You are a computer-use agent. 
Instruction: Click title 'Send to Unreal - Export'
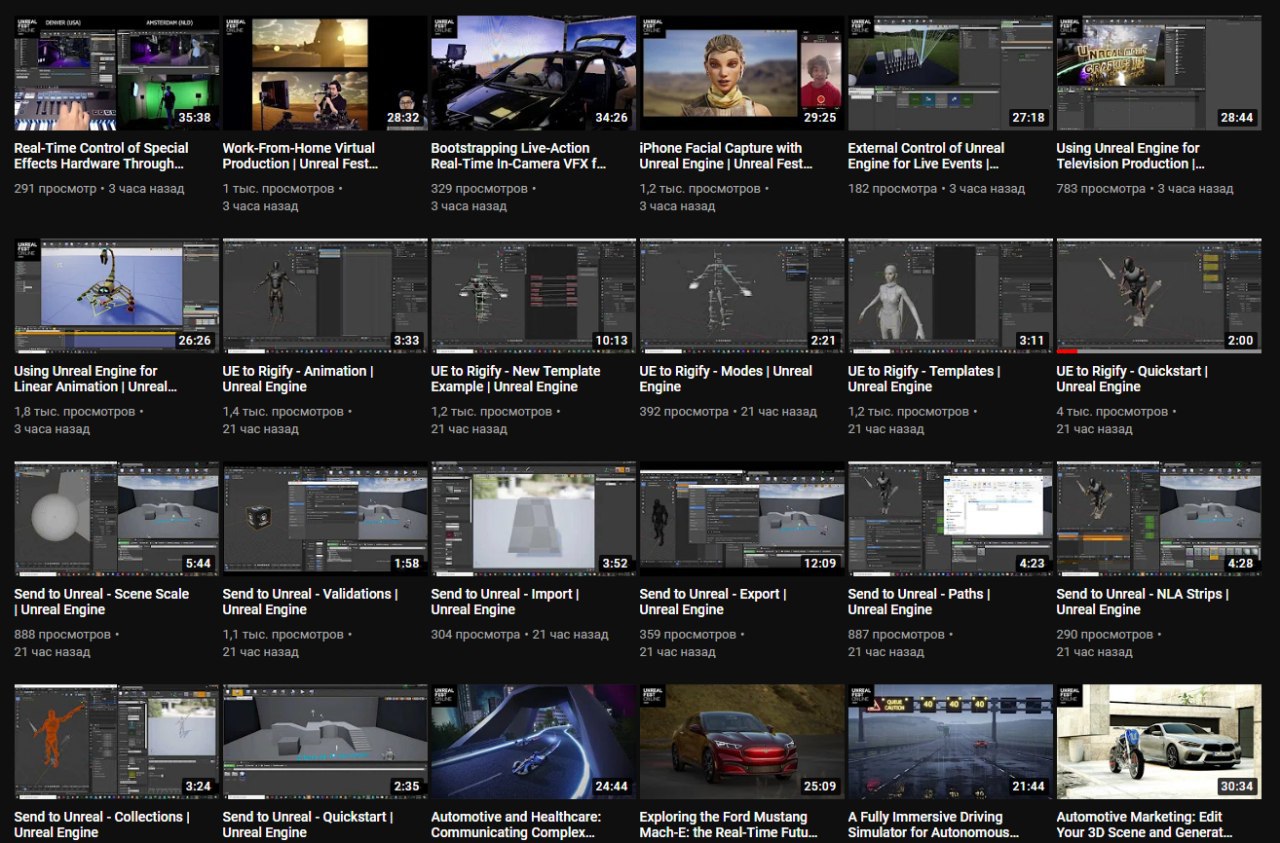coord(713,602)
